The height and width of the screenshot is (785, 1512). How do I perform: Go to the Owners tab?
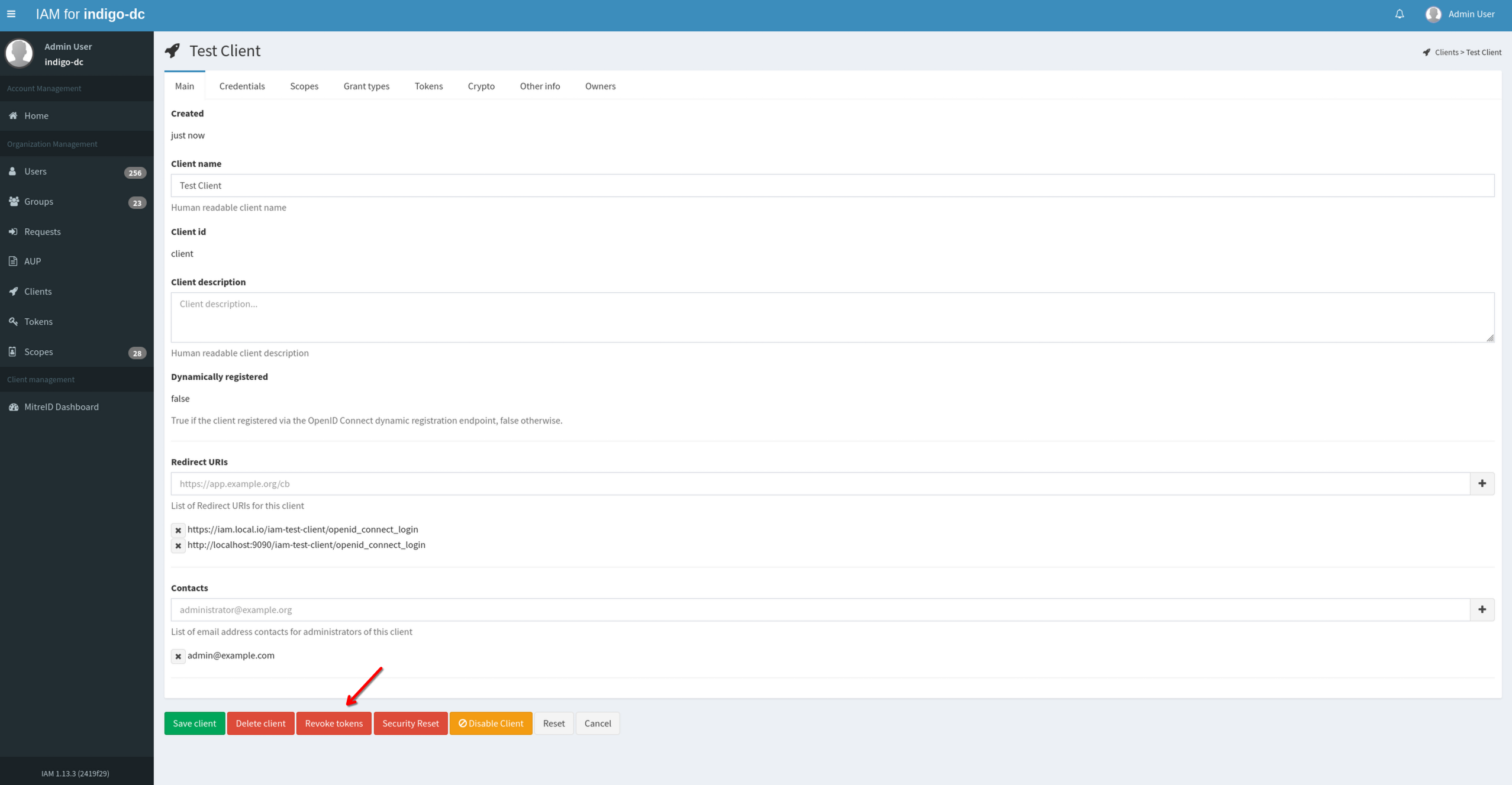click(599, 86)
